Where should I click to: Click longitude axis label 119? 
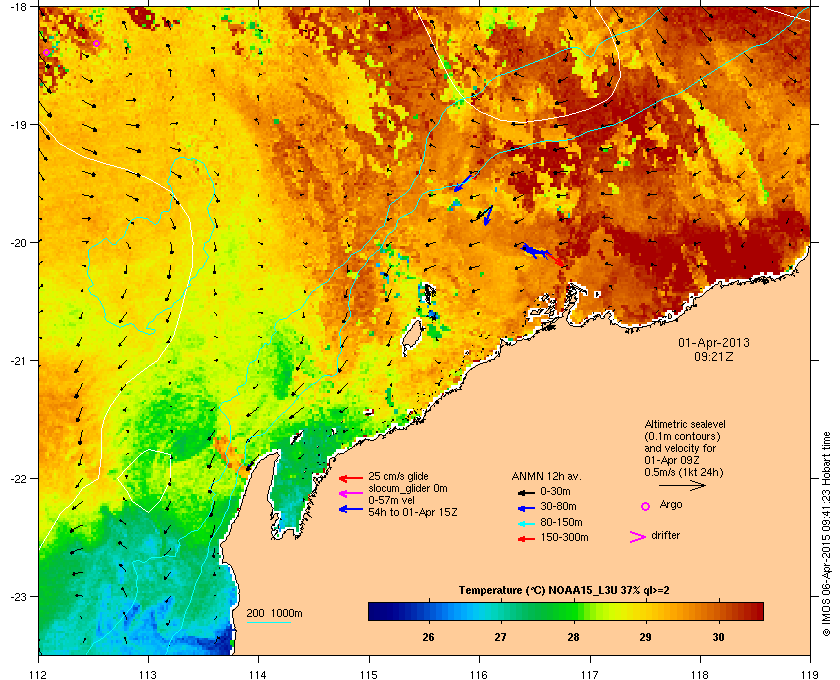pos(810,675)
